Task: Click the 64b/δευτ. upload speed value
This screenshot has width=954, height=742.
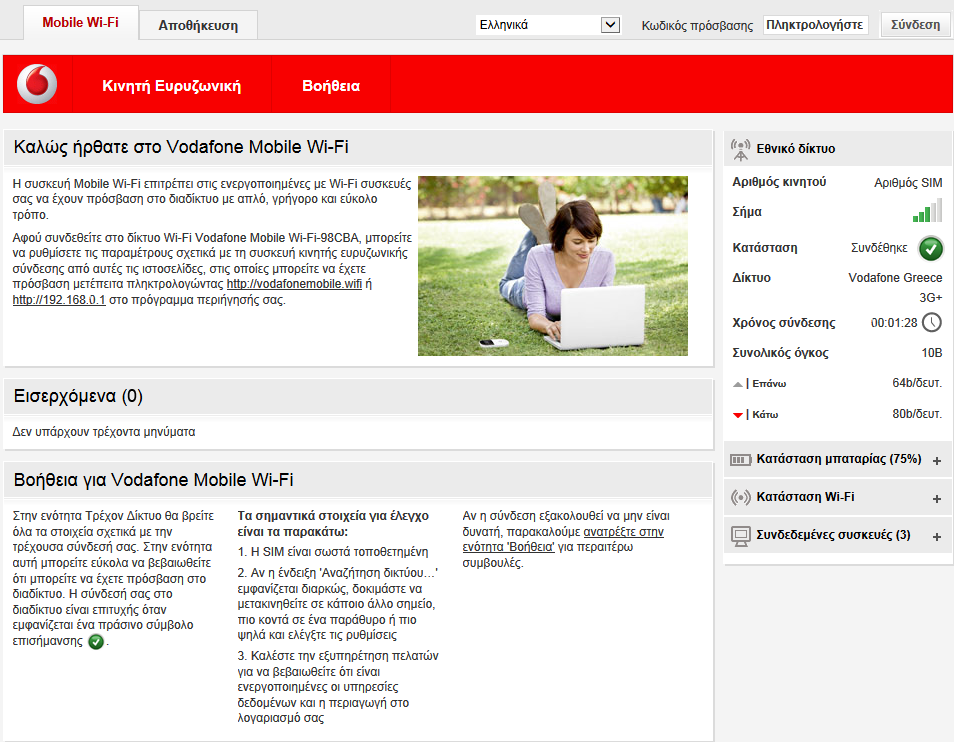Action: 917,383
